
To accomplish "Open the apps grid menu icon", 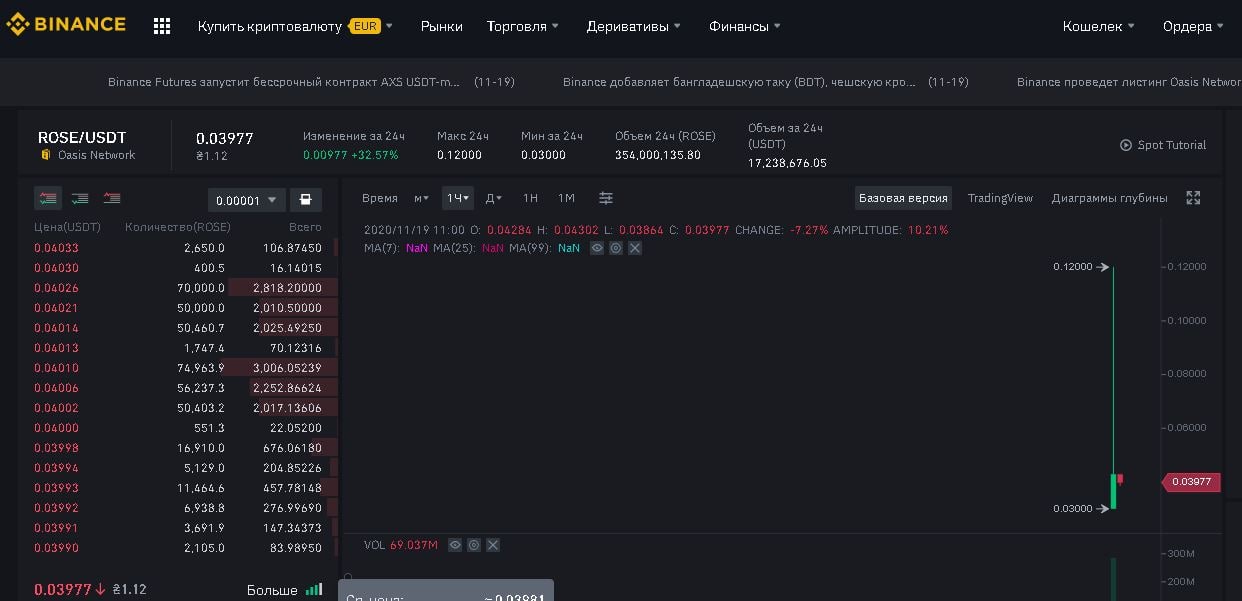I will coord(162,26).
